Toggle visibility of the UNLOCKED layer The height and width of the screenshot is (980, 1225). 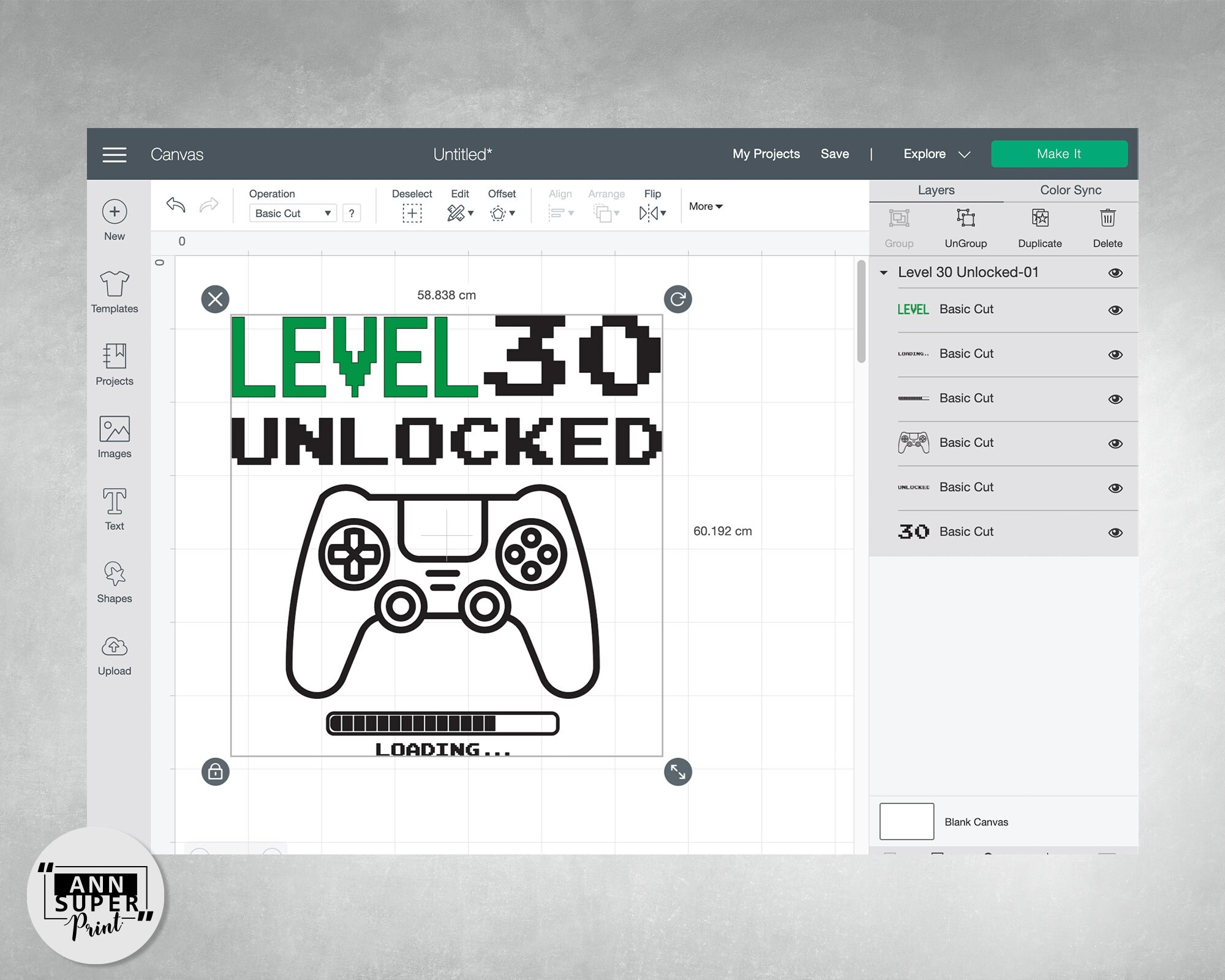click(1115, 487)
